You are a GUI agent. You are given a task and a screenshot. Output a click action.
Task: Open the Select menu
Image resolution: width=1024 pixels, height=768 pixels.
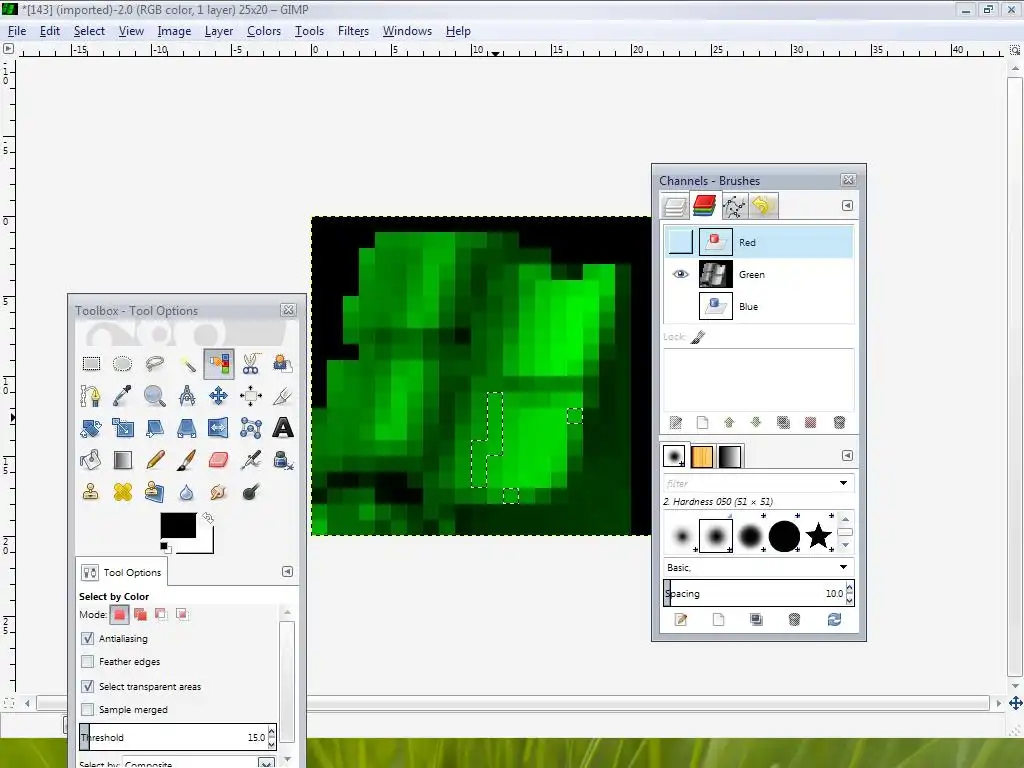click(89, 31)
